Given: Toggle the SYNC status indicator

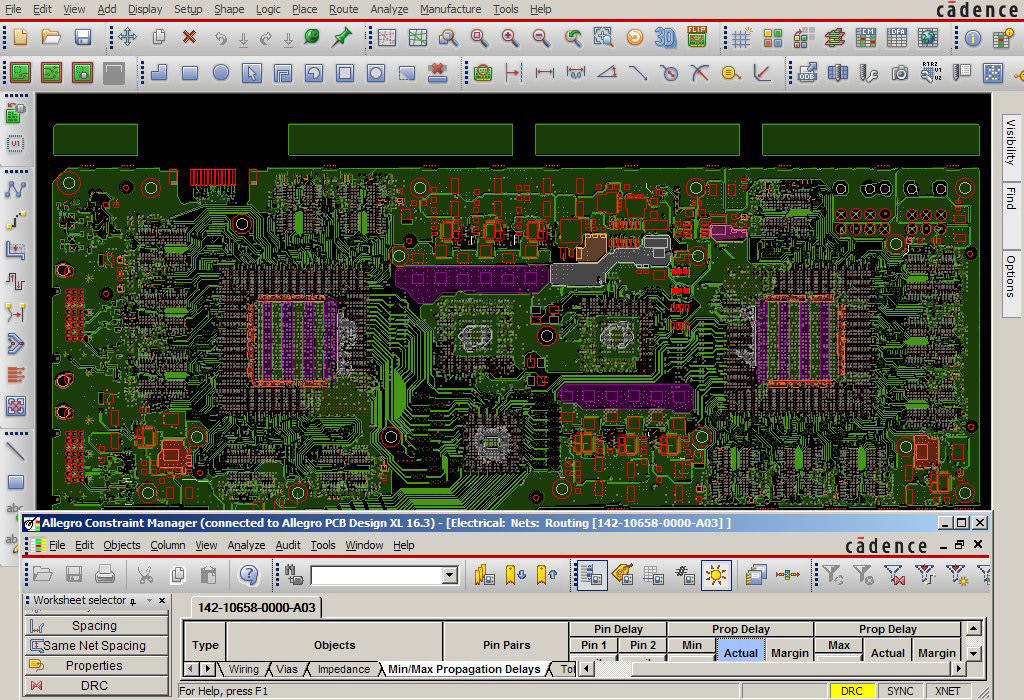Looking at the screenshot, I should (x=899, y=690).
